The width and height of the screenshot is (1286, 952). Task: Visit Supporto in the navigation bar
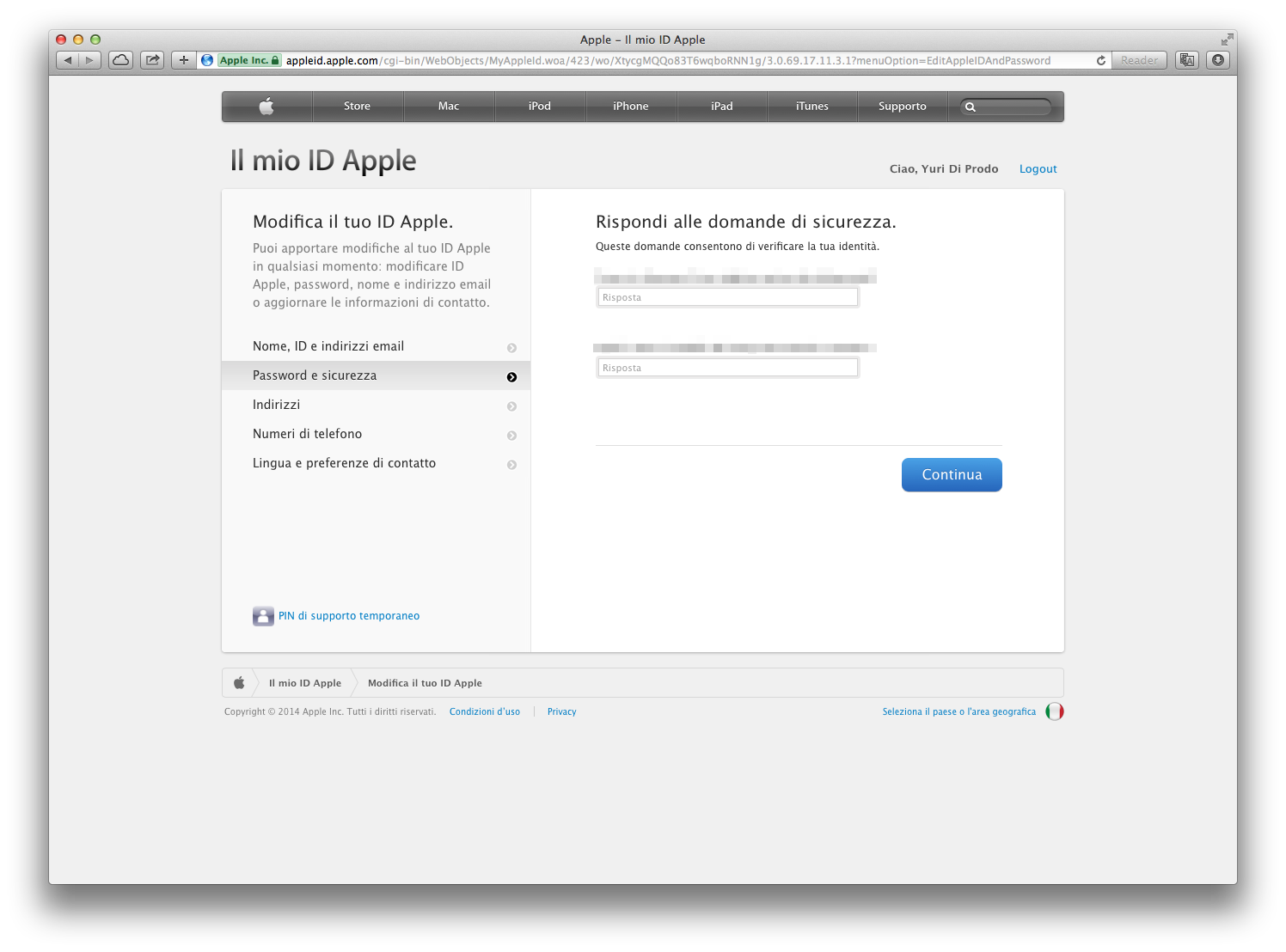click(903, 107)
